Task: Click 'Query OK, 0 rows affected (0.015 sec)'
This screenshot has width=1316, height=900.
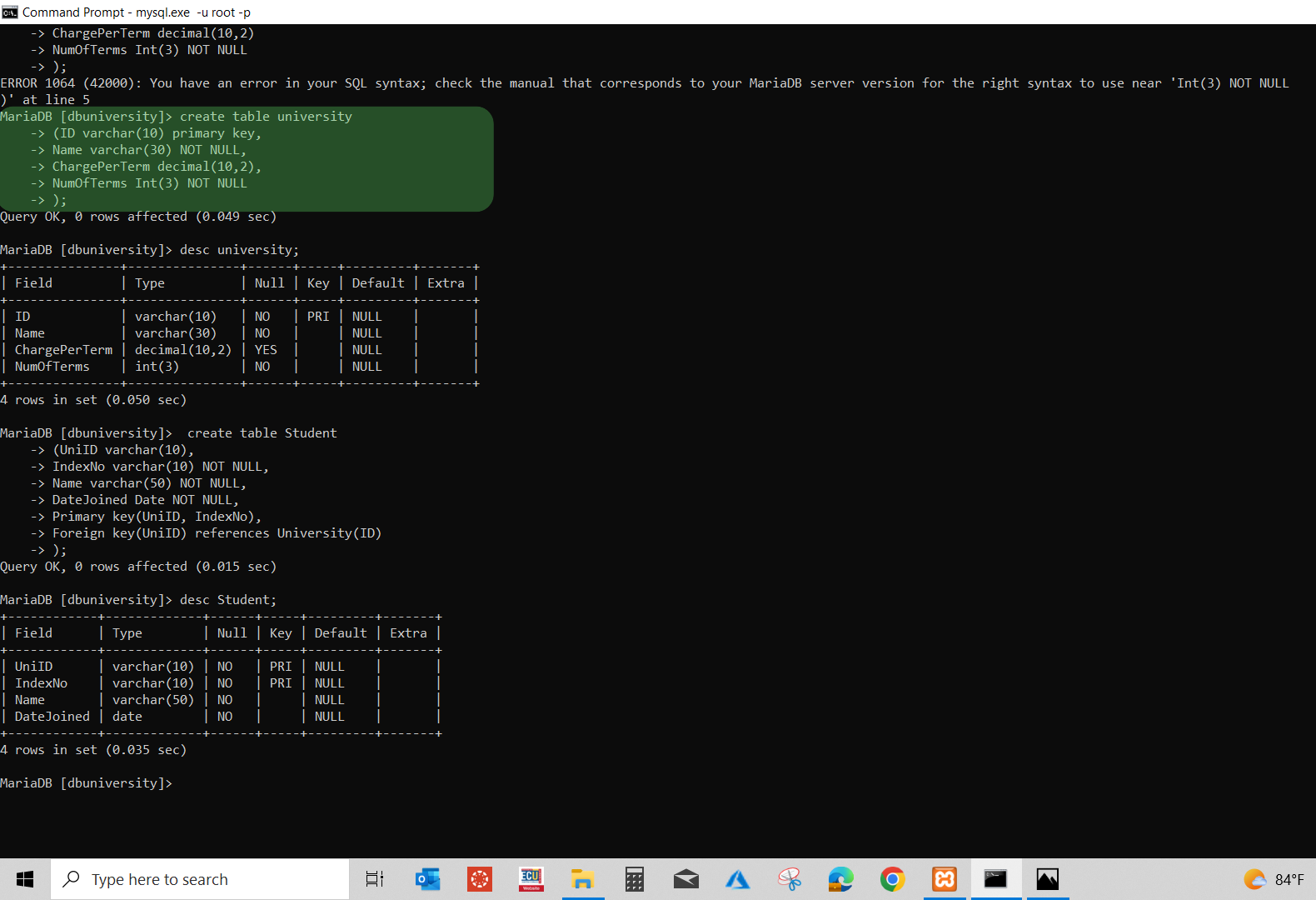Action: pyautogui.click(x=138, y=567)
